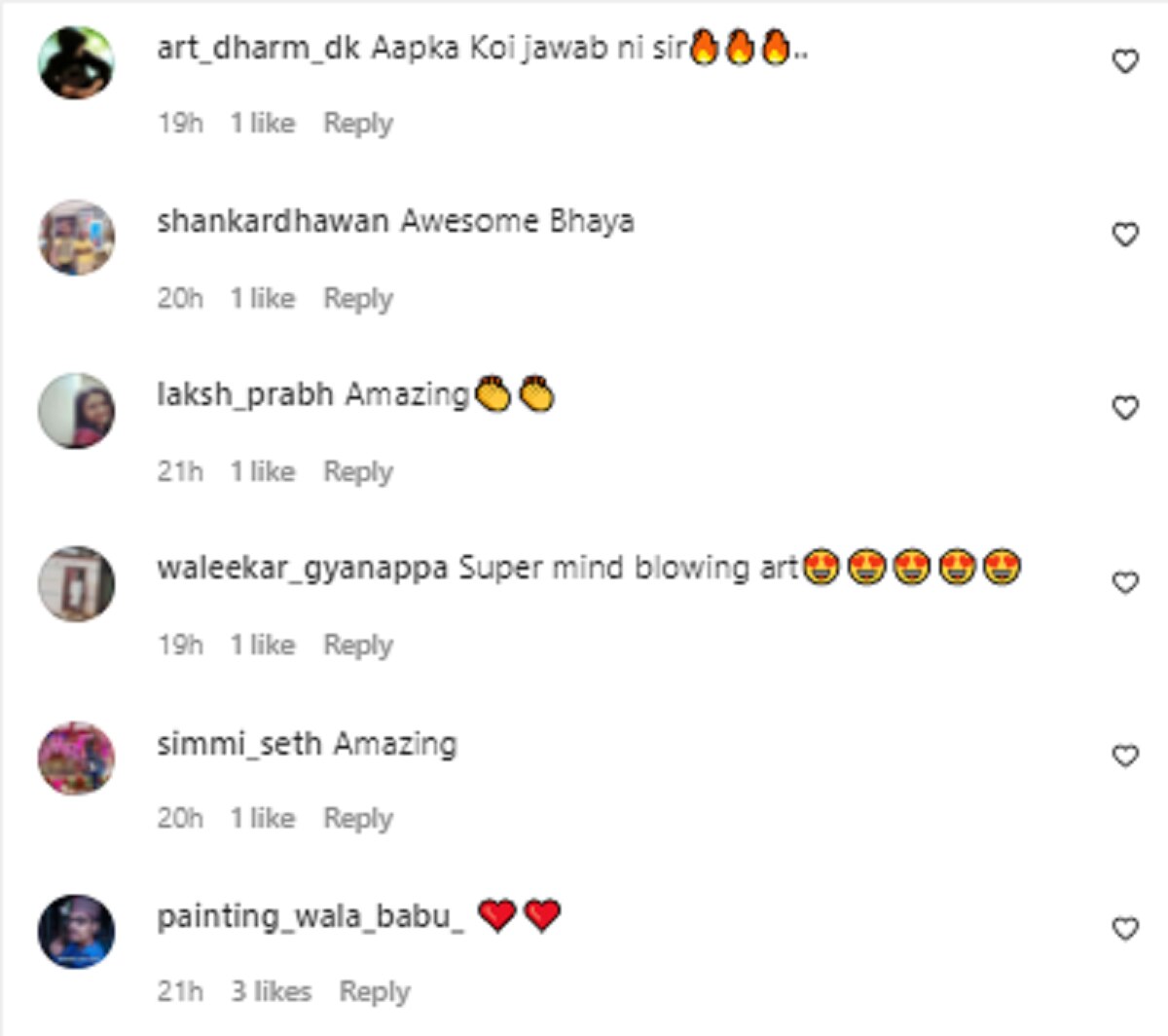This screenshot has width=1168, height=1036.
Task: Click laksh_prabh's profile avatar
Action: pyautogui.click(x=76, y=410)
